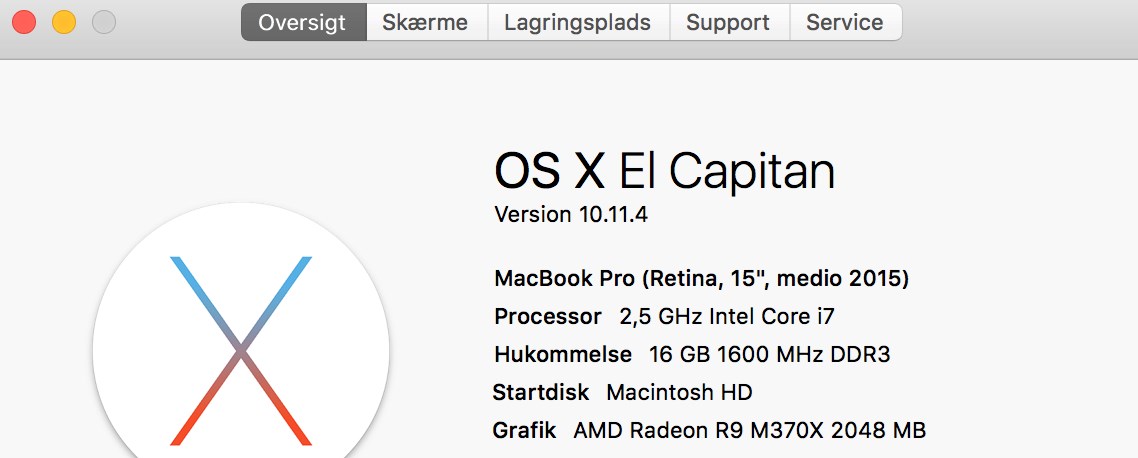Image resolution: width=1138 pixels, height=458 pixels.
Task: Show the Service tab
Action: click(846, 22)
